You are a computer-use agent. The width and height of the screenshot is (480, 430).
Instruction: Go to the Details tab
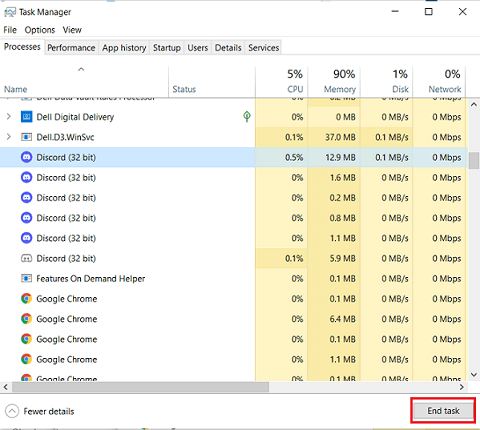(228, 48)
